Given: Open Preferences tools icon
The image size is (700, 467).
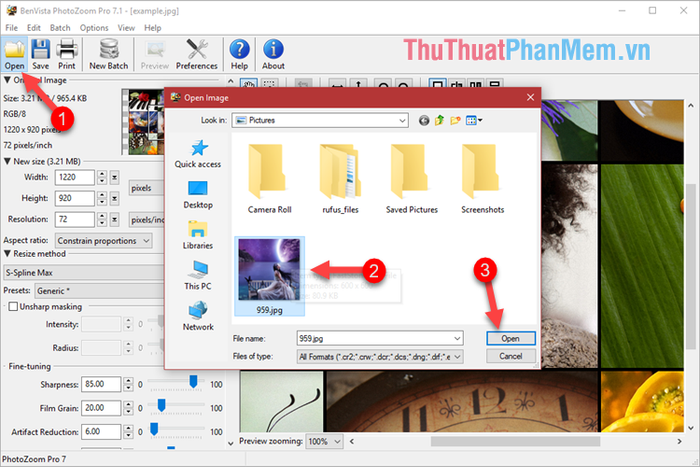Looking at the screenshot, I should (x=196, y=54).
